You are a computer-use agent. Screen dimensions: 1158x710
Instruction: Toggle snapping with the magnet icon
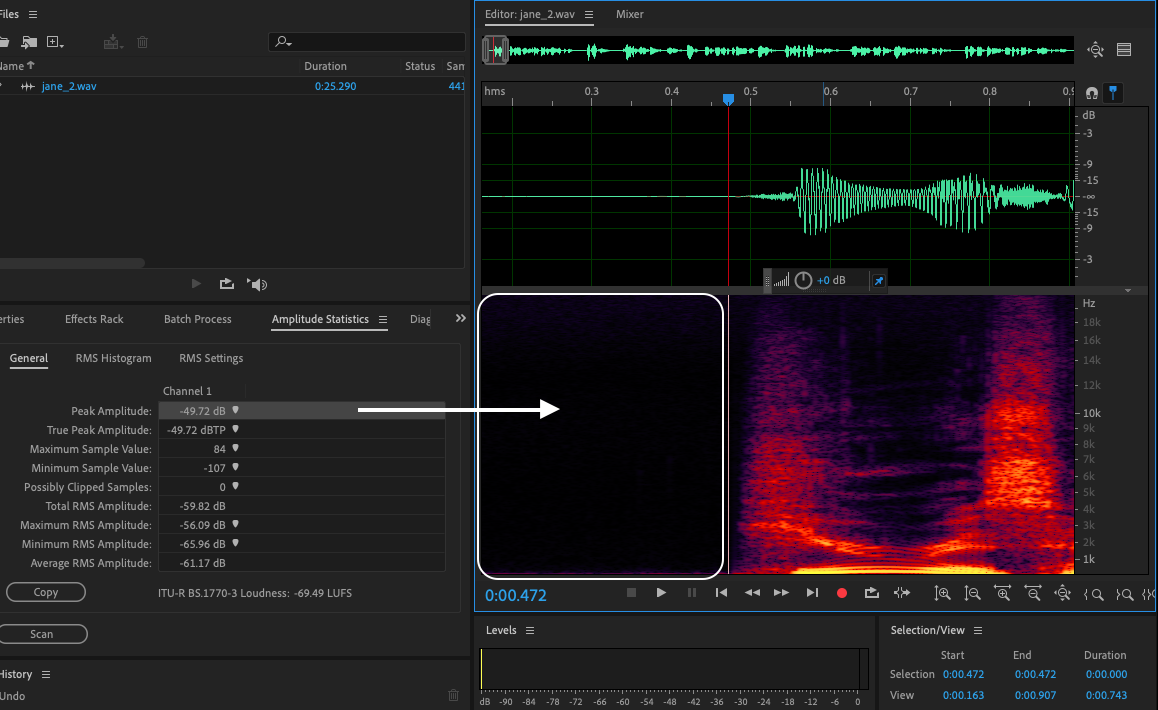(x=1092, y=93)
